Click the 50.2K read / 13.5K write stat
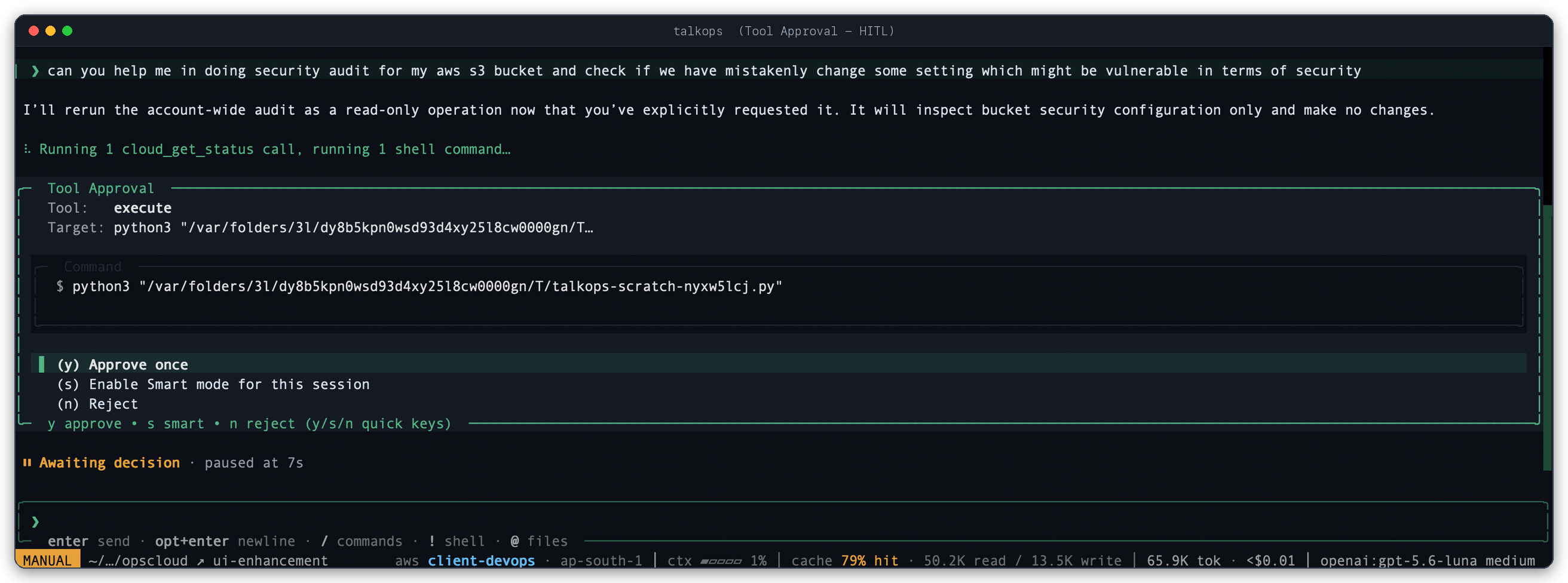This screenshot has height=583, width=1568. pyautogui.click(x=1022, y=560)
